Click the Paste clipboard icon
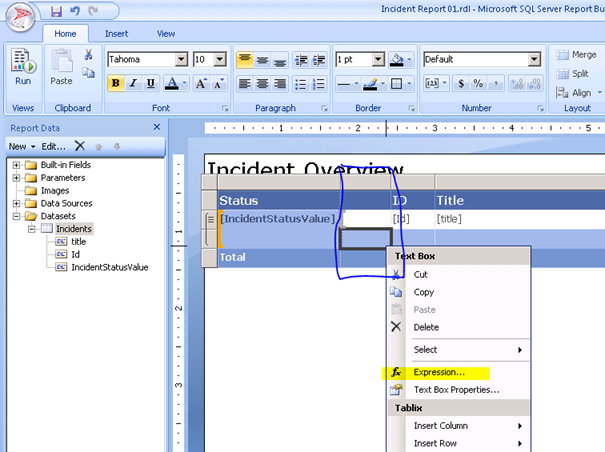 [61, 67]
